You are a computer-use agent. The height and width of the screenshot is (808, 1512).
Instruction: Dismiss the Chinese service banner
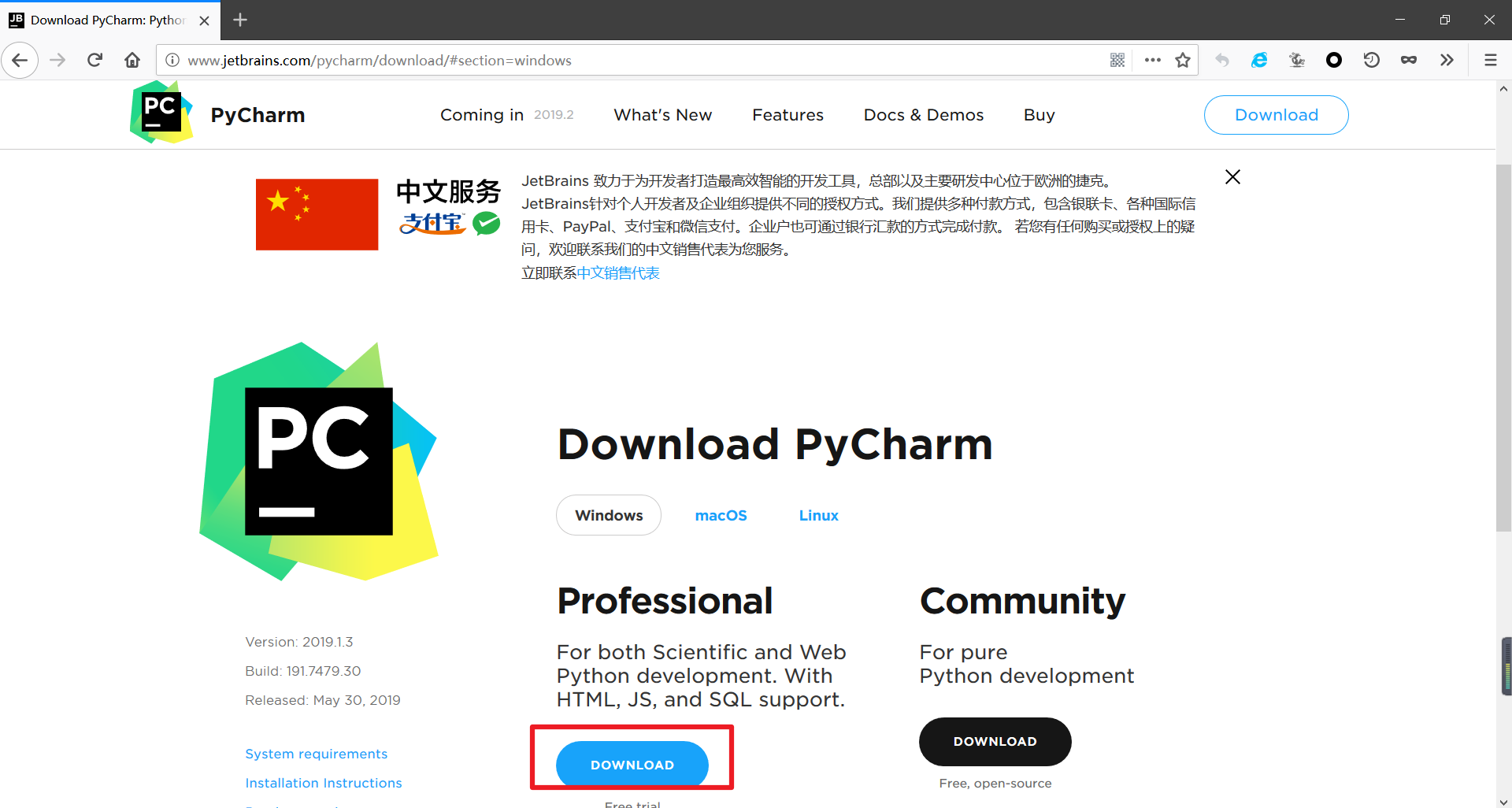[x=1233, y=177]
